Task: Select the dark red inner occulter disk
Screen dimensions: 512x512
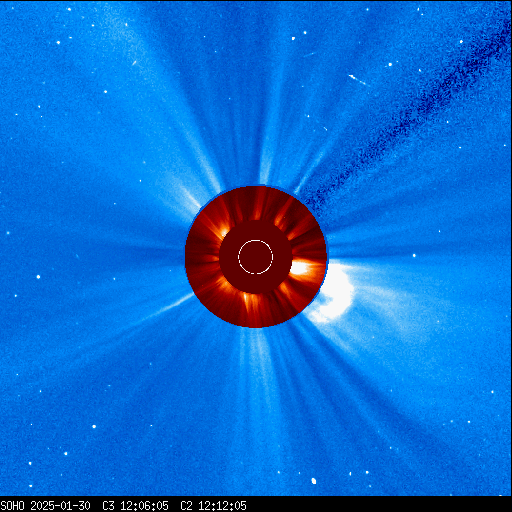Action: click(x=256, y=257)
